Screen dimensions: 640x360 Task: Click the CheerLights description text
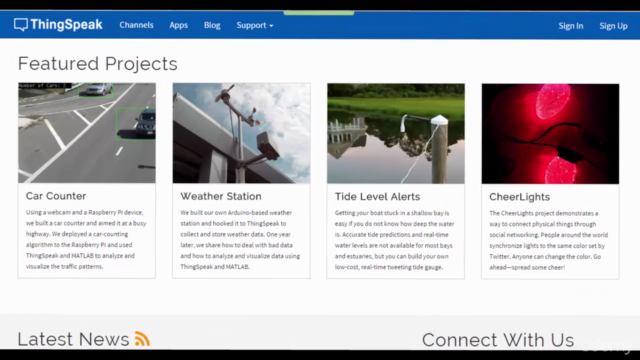(x=549, y=240)
